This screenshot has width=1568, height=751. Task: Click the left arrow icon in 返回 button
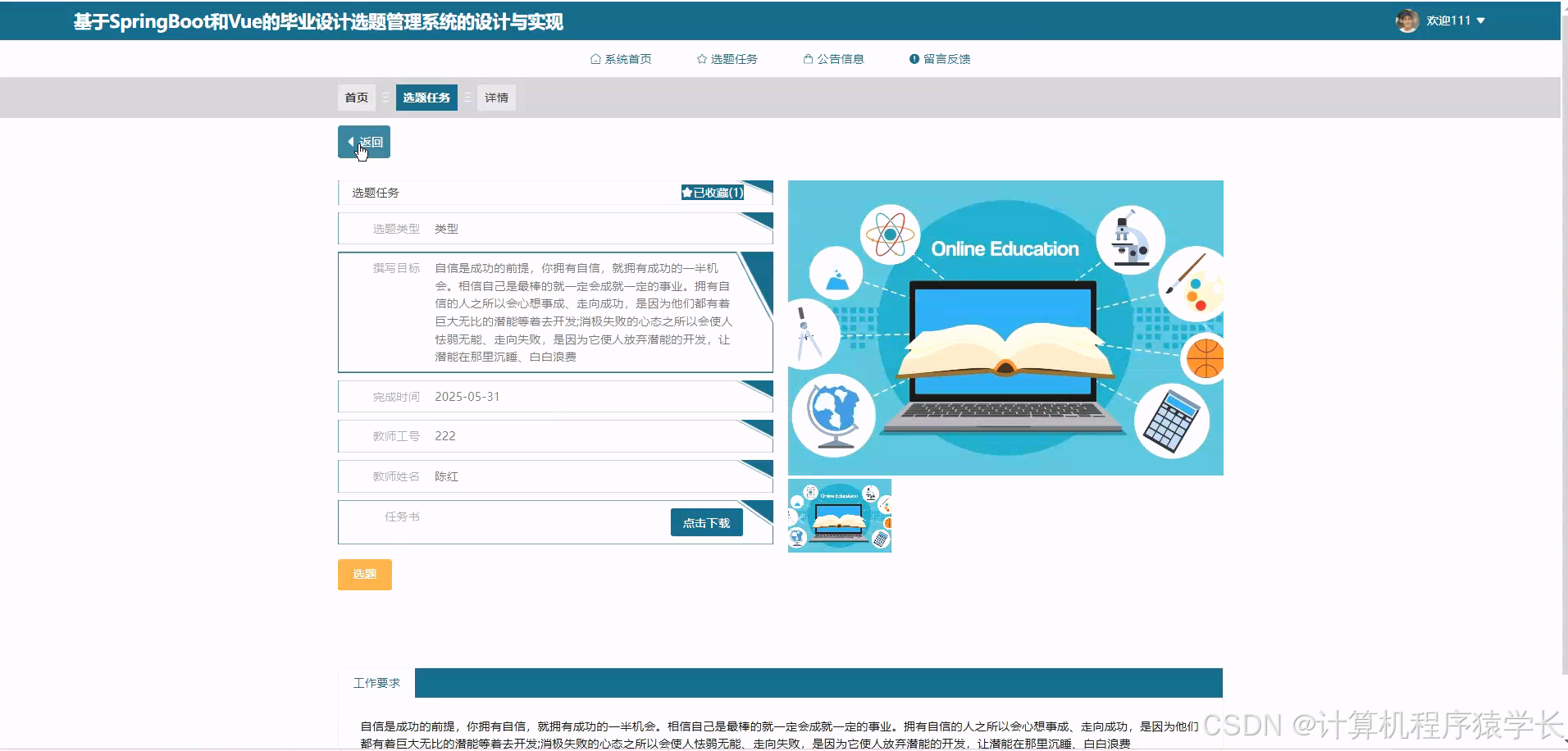[x=351, y=142]
